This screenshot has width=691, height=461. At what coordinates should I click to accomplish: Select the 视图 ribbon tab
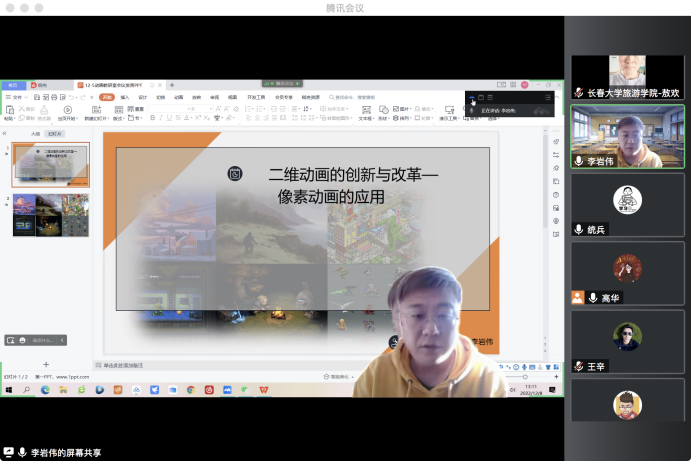pos(232,97)
